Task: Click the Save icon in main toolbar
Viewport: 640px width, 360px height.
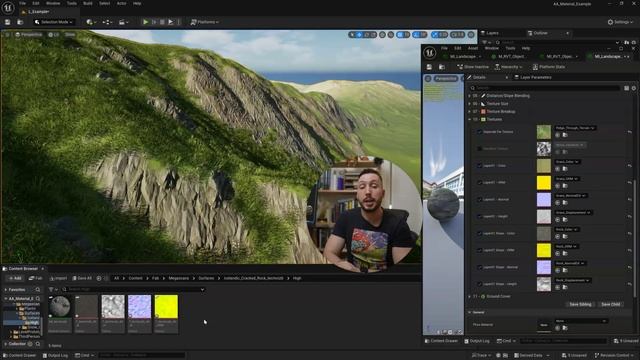Action: [7, 22]
